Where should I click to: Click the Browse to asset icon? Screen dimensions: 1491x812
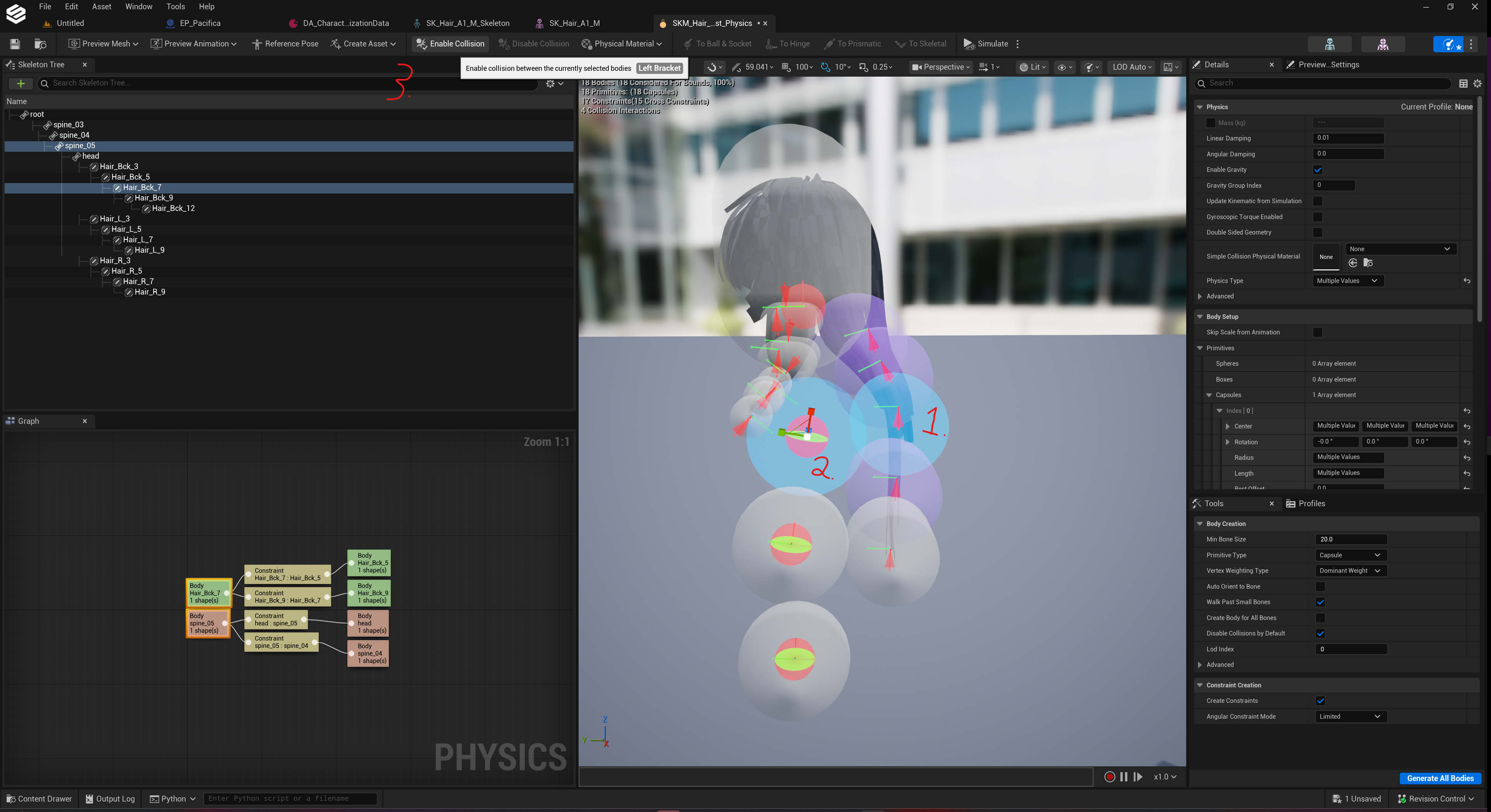point(40,44)
